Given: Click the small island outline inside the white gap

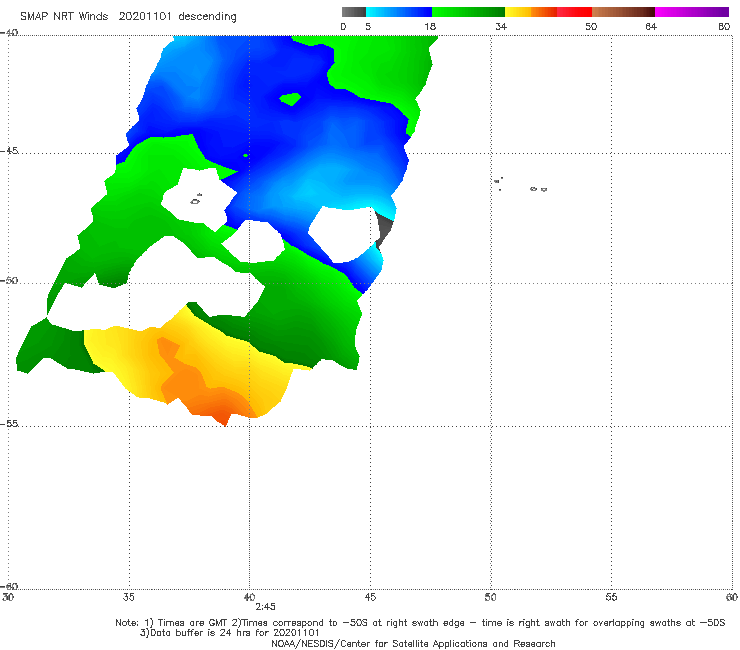Looking at the screenshot, I should pyautogui.click(x=195, y=201).
